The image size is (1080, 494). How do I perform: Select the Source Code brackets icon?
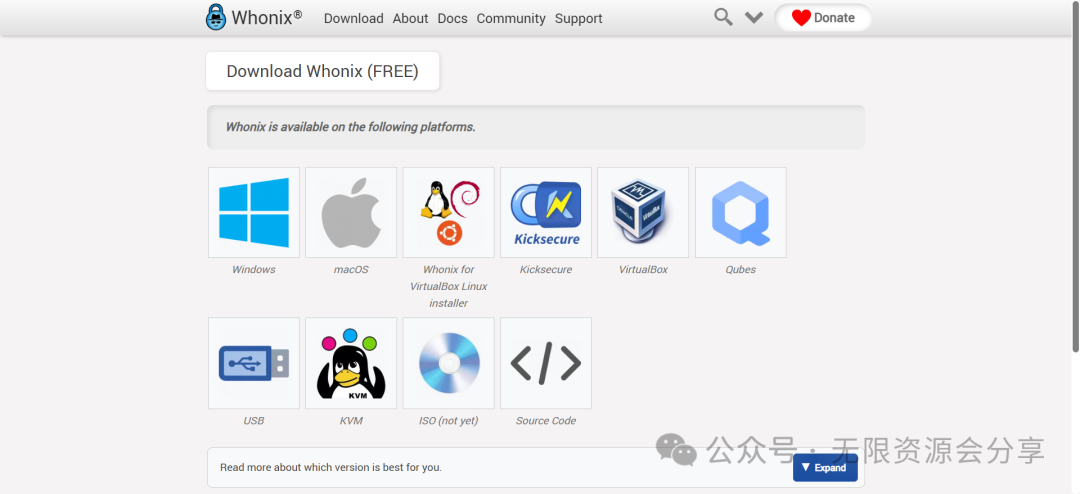pos(546,363)
